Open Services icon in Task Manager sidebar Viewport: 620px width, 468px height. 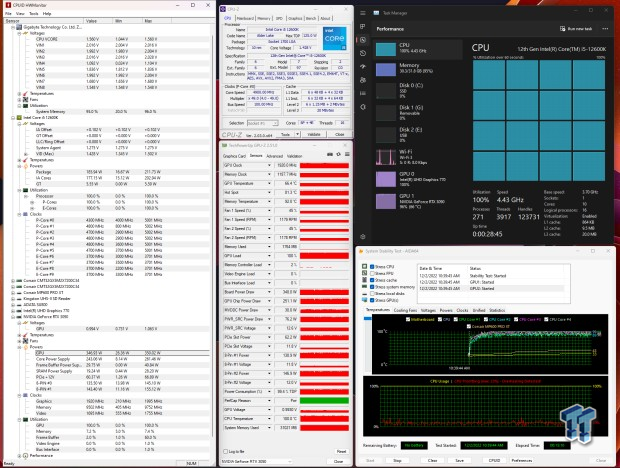(x=363, y=107)
